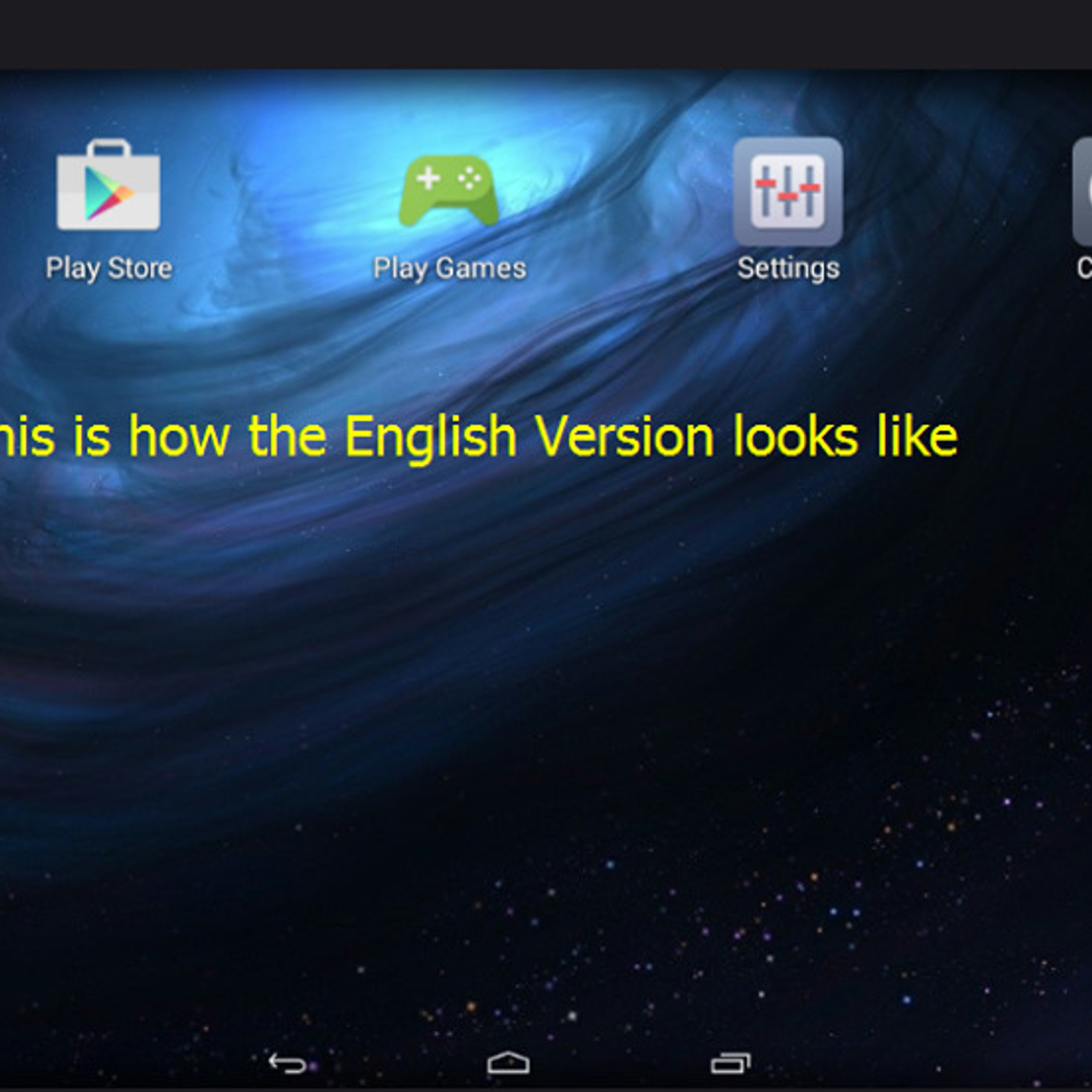Tap the Android Home navigation button
This screenshot has width=1092, height=1092.
click(508, 1063)
